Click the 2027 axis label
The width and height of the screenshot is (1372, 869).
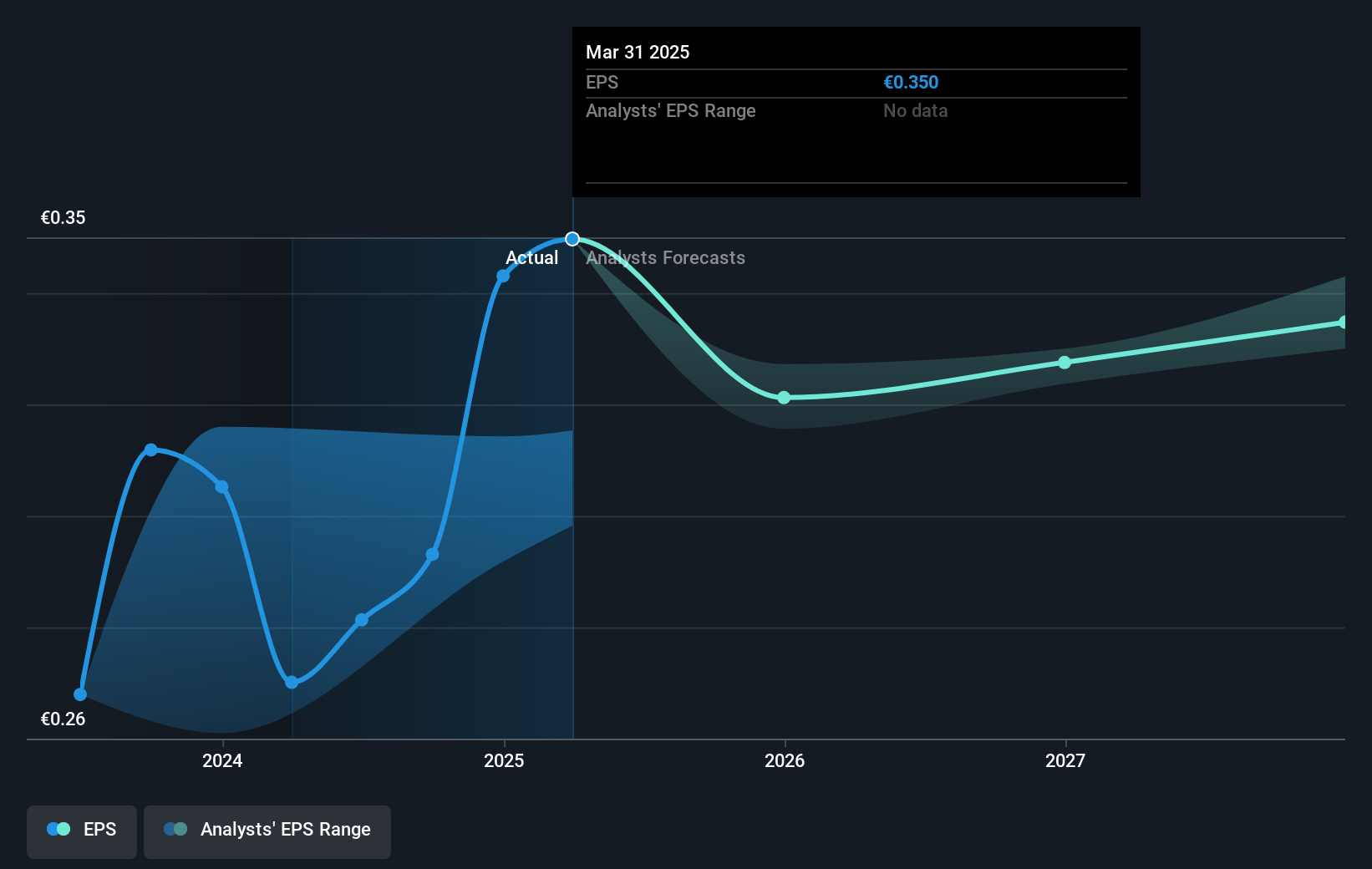pos(1065,760)
